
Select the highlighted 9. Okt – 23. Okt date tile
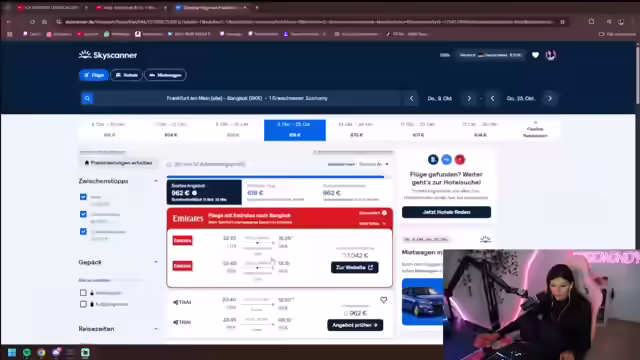point(295,130)
